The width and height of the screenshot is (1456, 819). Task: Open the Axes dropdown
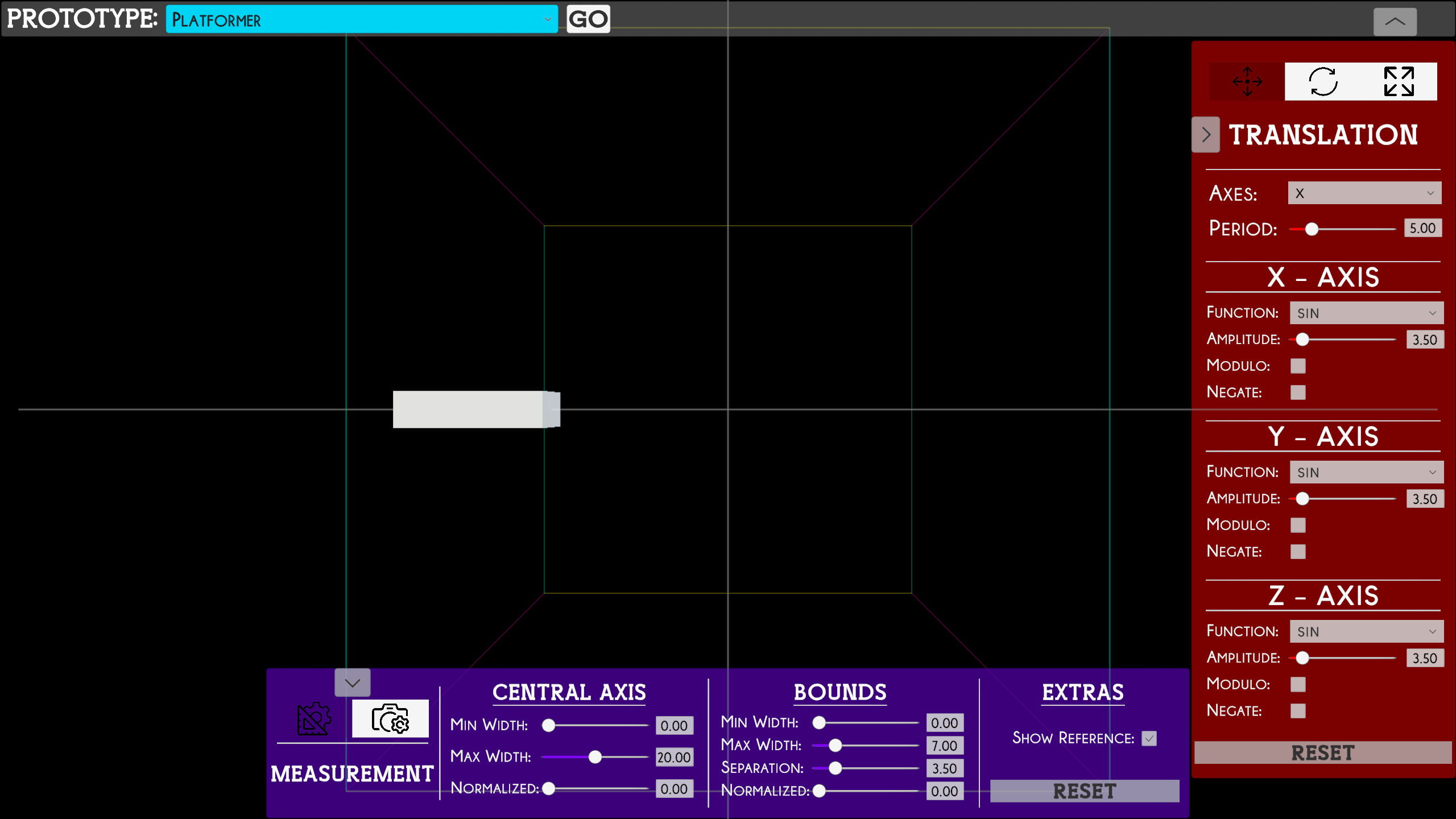[x=1364, y=193]
